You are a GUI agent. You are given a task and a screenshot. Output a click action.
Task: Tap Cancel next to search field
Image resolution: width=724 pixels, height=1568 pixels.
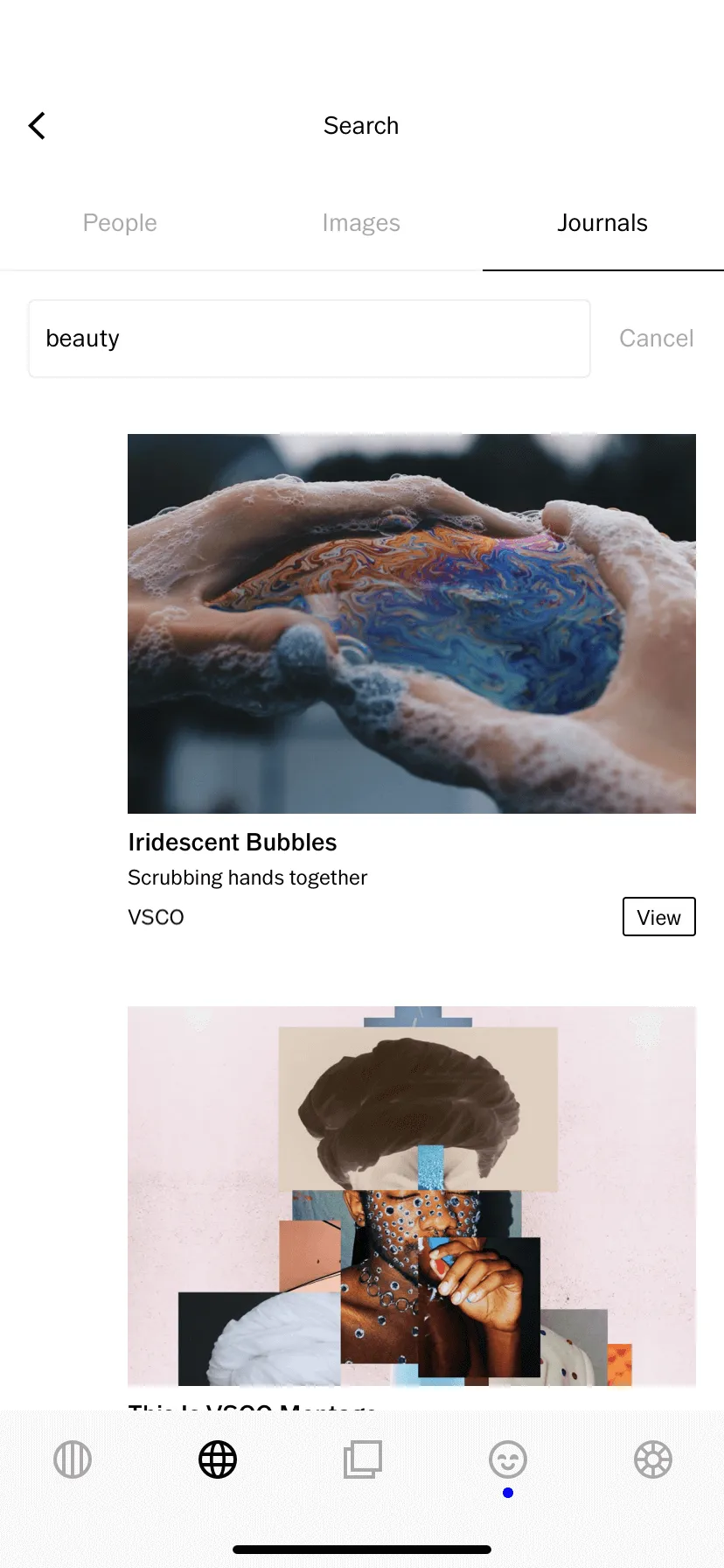657,339
